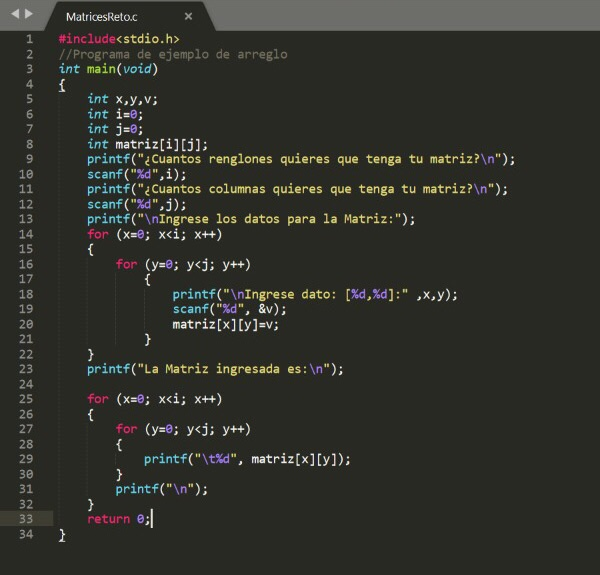Click 'int main(void)' declaration
This screenshot has width=600, height=575.
(108, 69)
